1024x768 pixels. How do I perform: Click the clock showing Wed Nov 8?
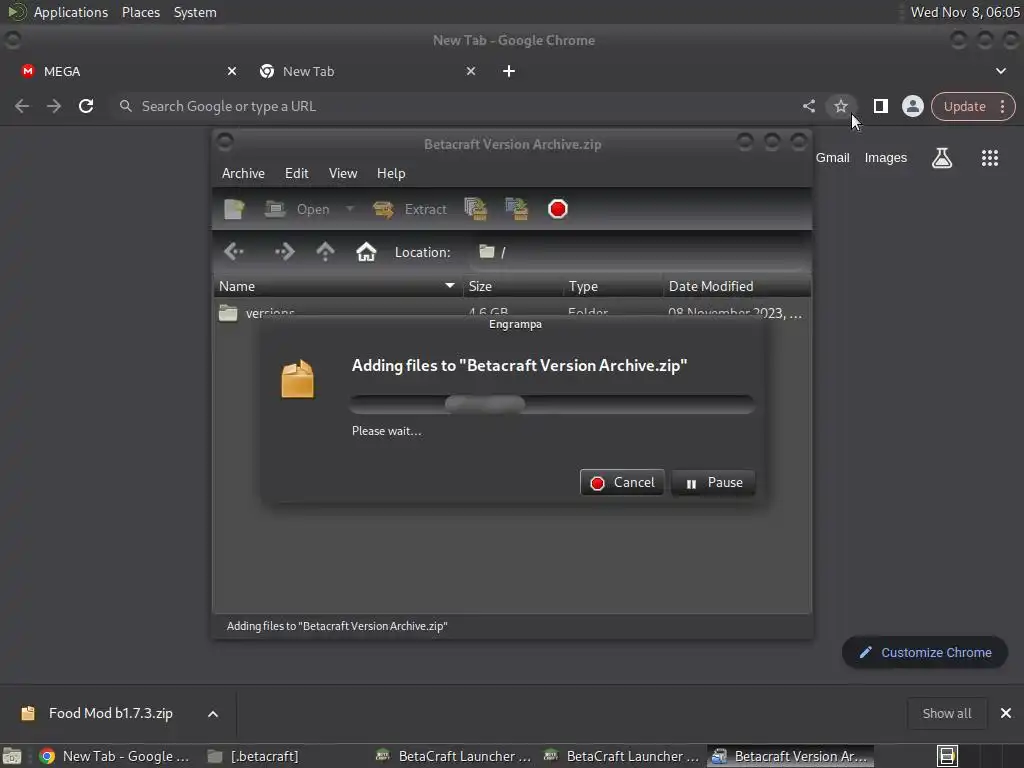(x=965, y=12)
